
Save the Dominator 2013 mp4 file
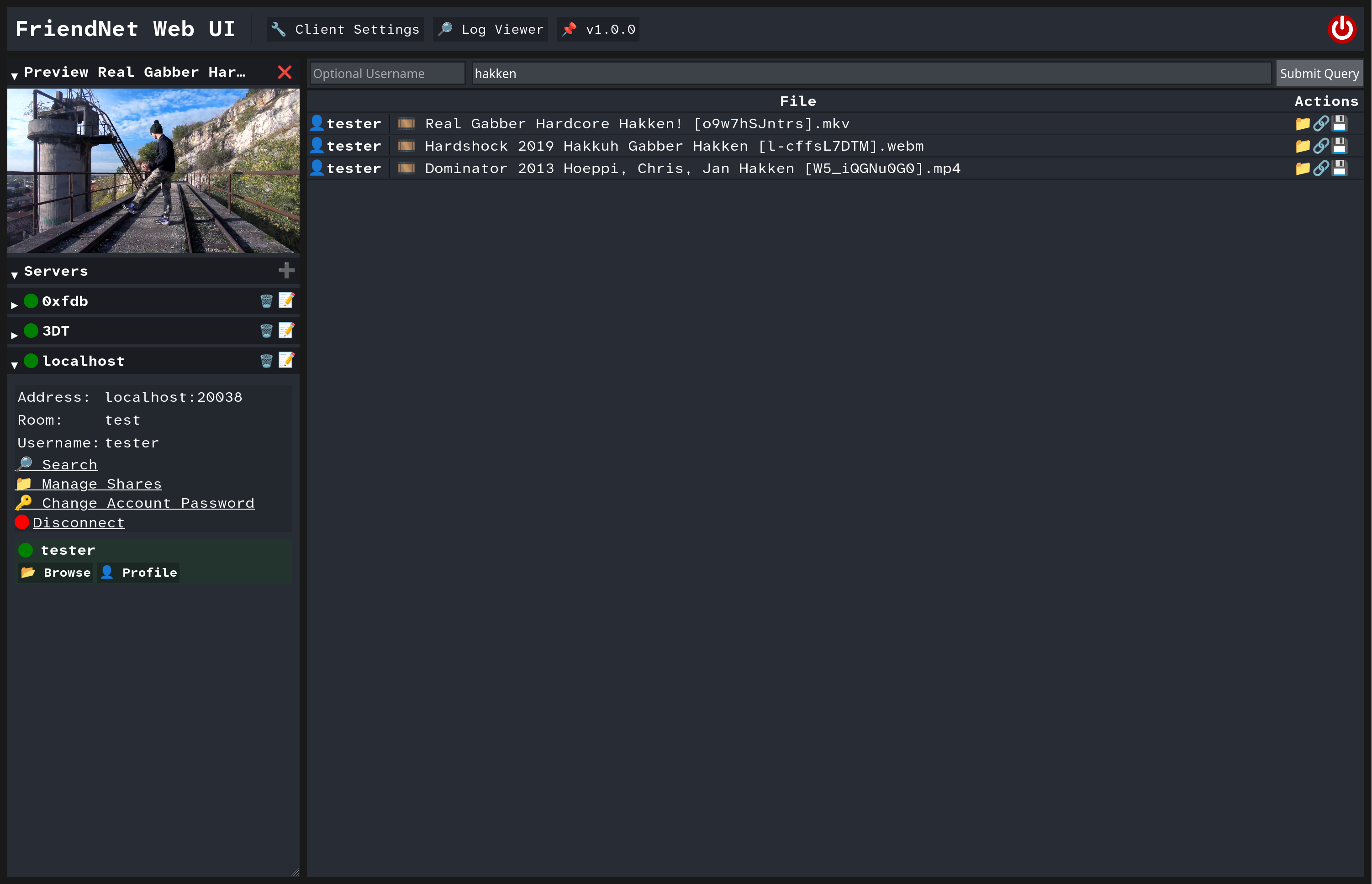coord(1339,168)
